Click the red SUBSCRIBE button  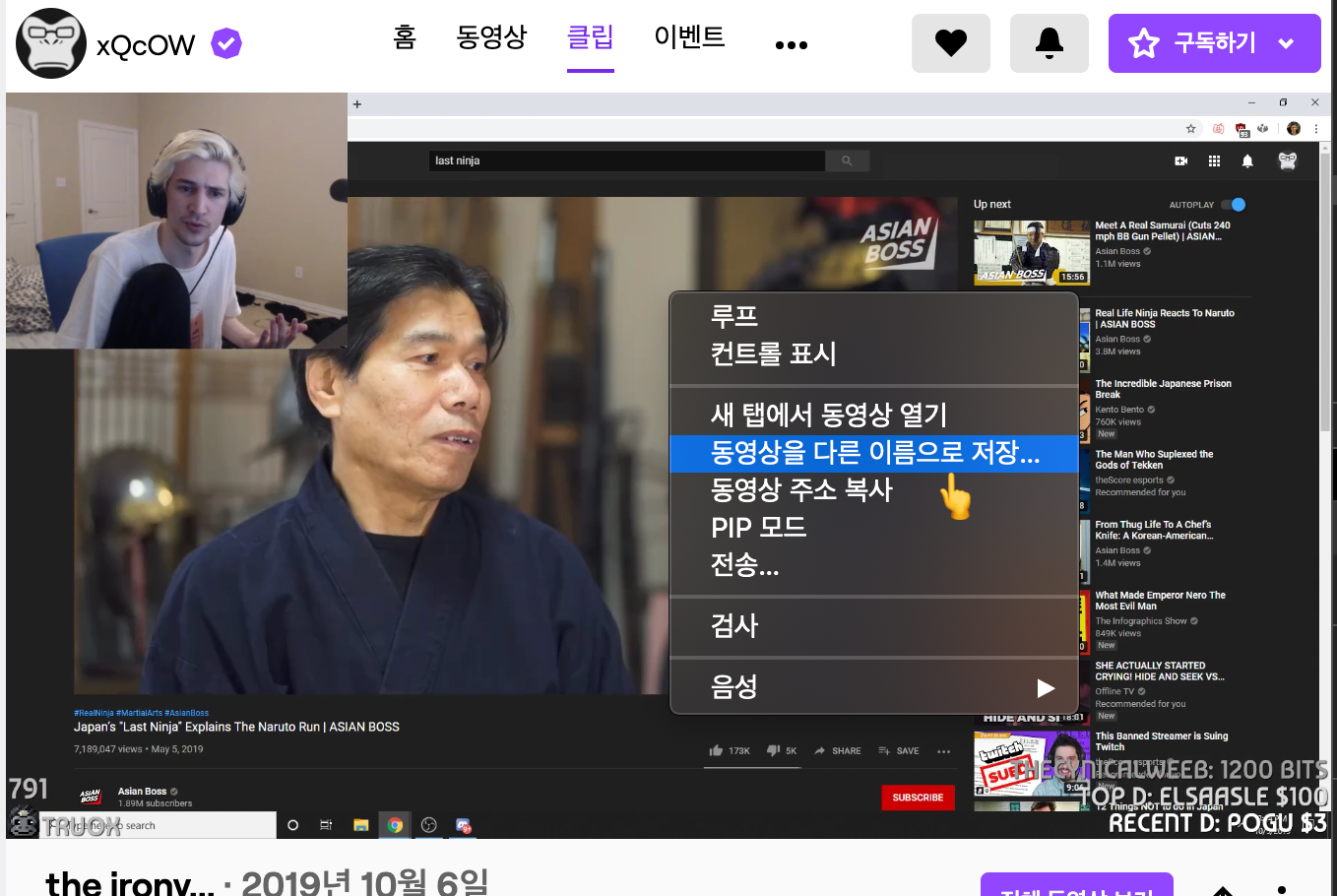click(x=918, y=798)
